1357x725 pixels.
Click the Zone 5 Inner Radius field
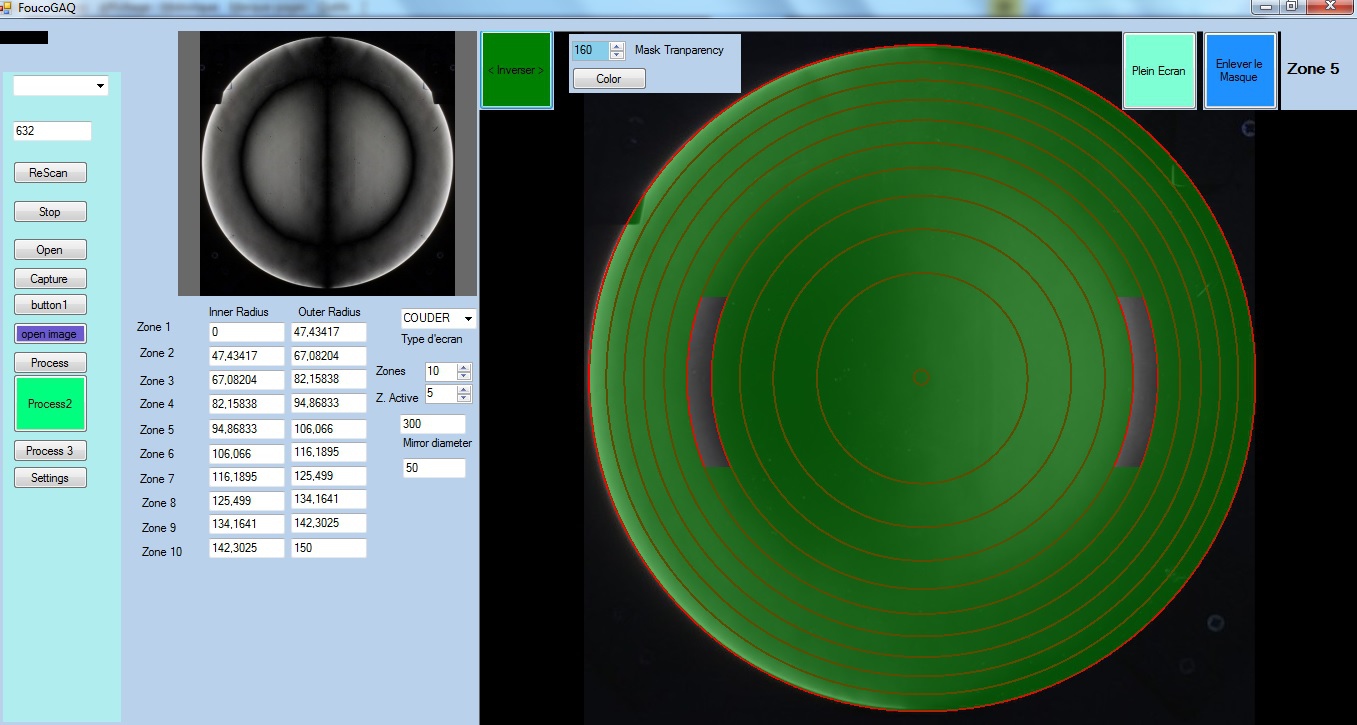(x=247, y=429)
